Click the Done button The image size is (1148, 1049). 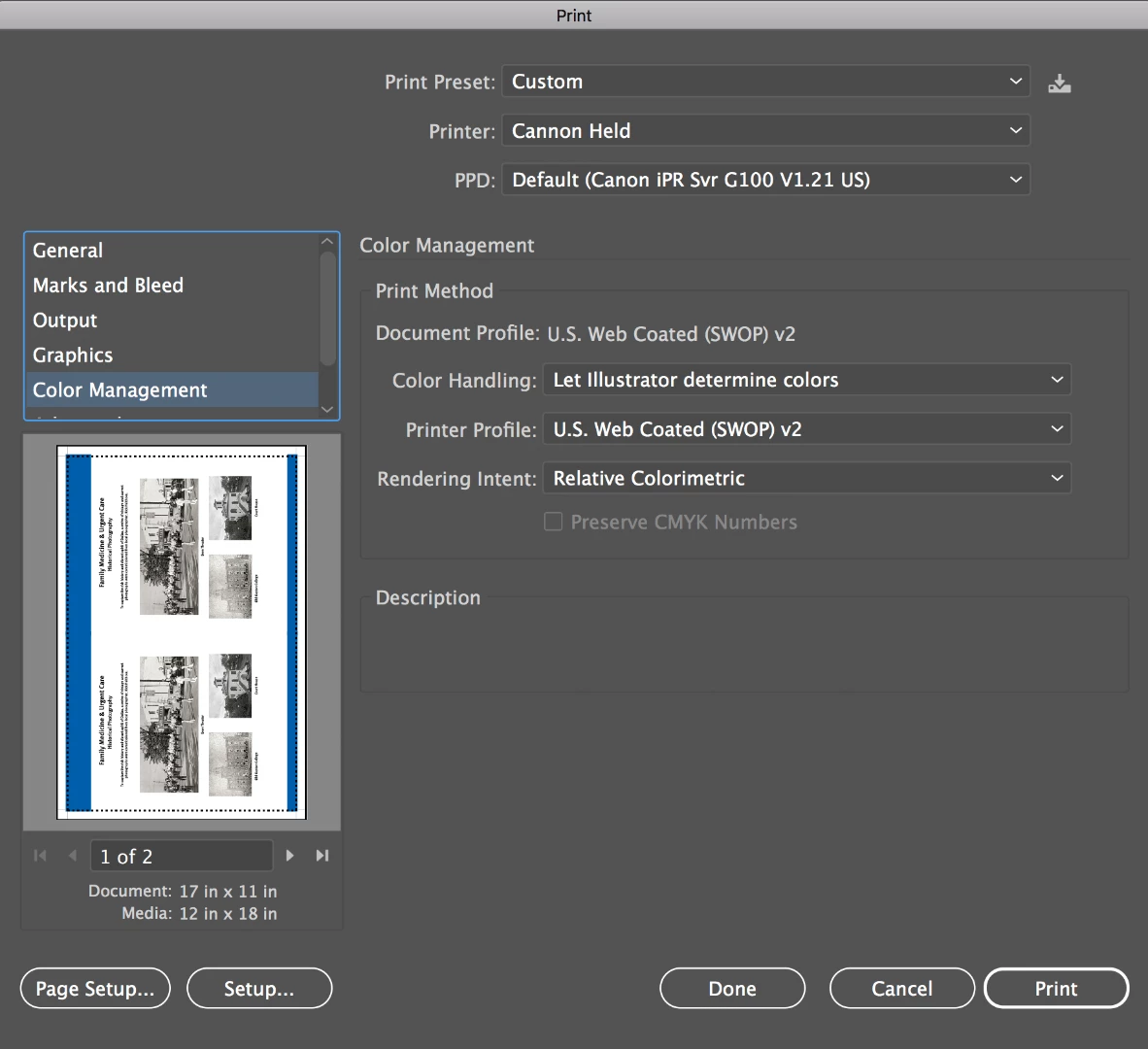(732, 988)
